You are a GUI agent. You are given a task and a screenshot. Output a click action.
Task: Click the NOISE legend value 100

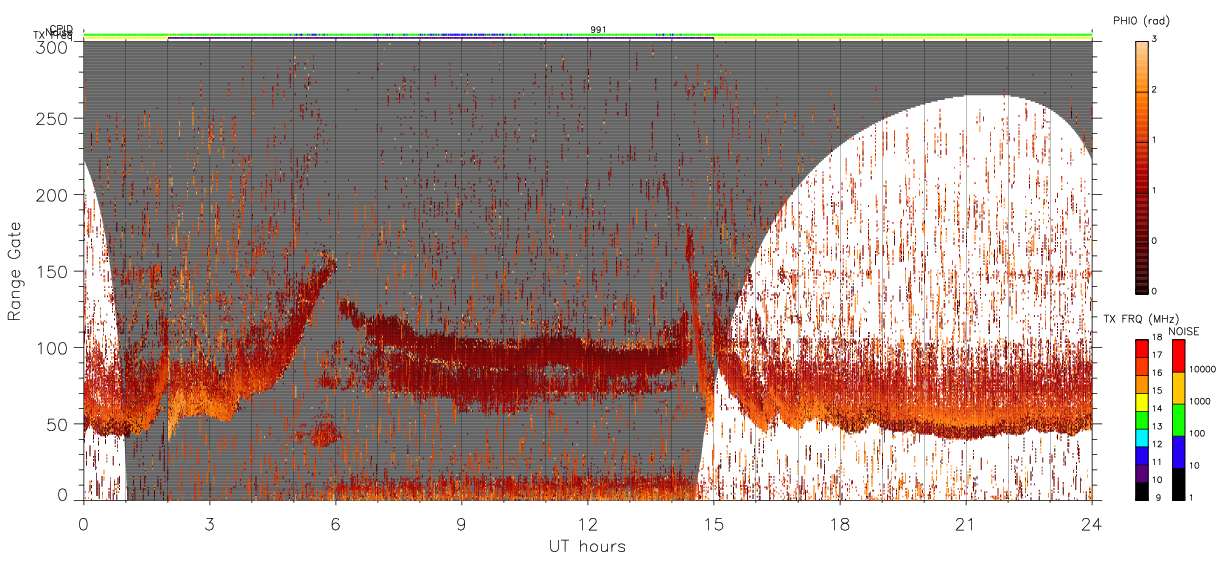(1199, 434)
